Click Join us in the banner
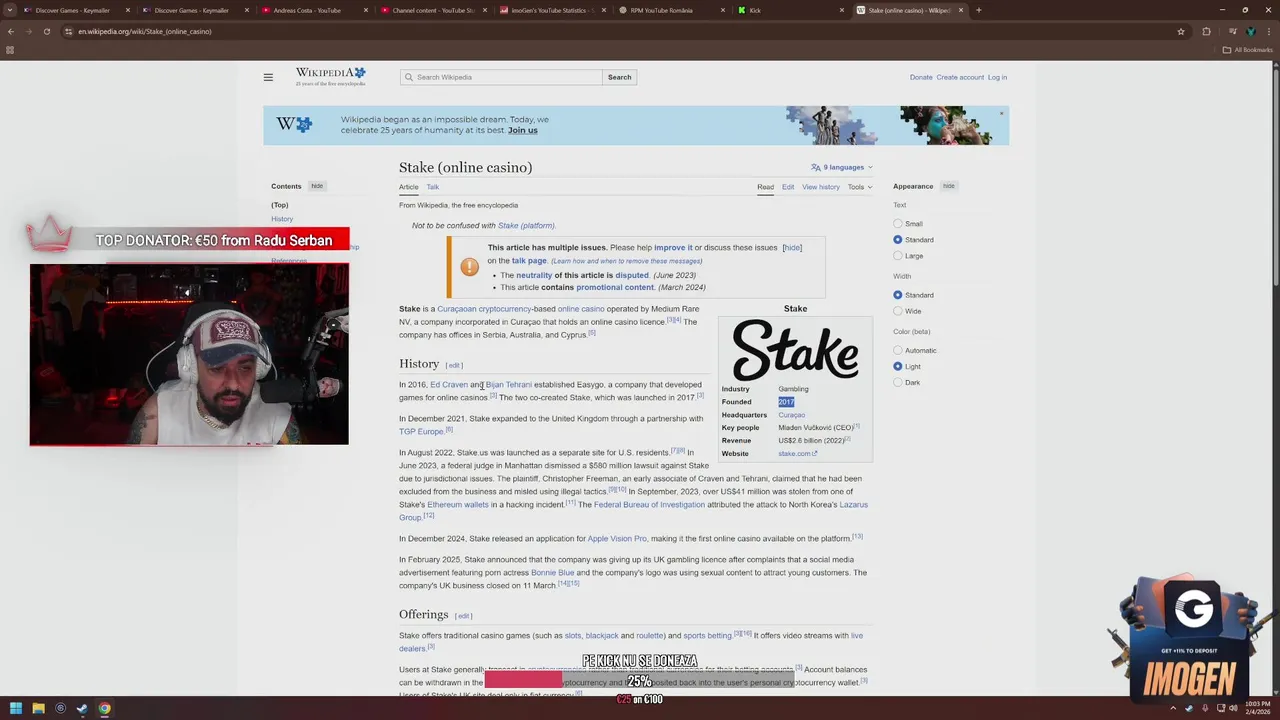Screen dimensions: 1280x720 point(522,130)
